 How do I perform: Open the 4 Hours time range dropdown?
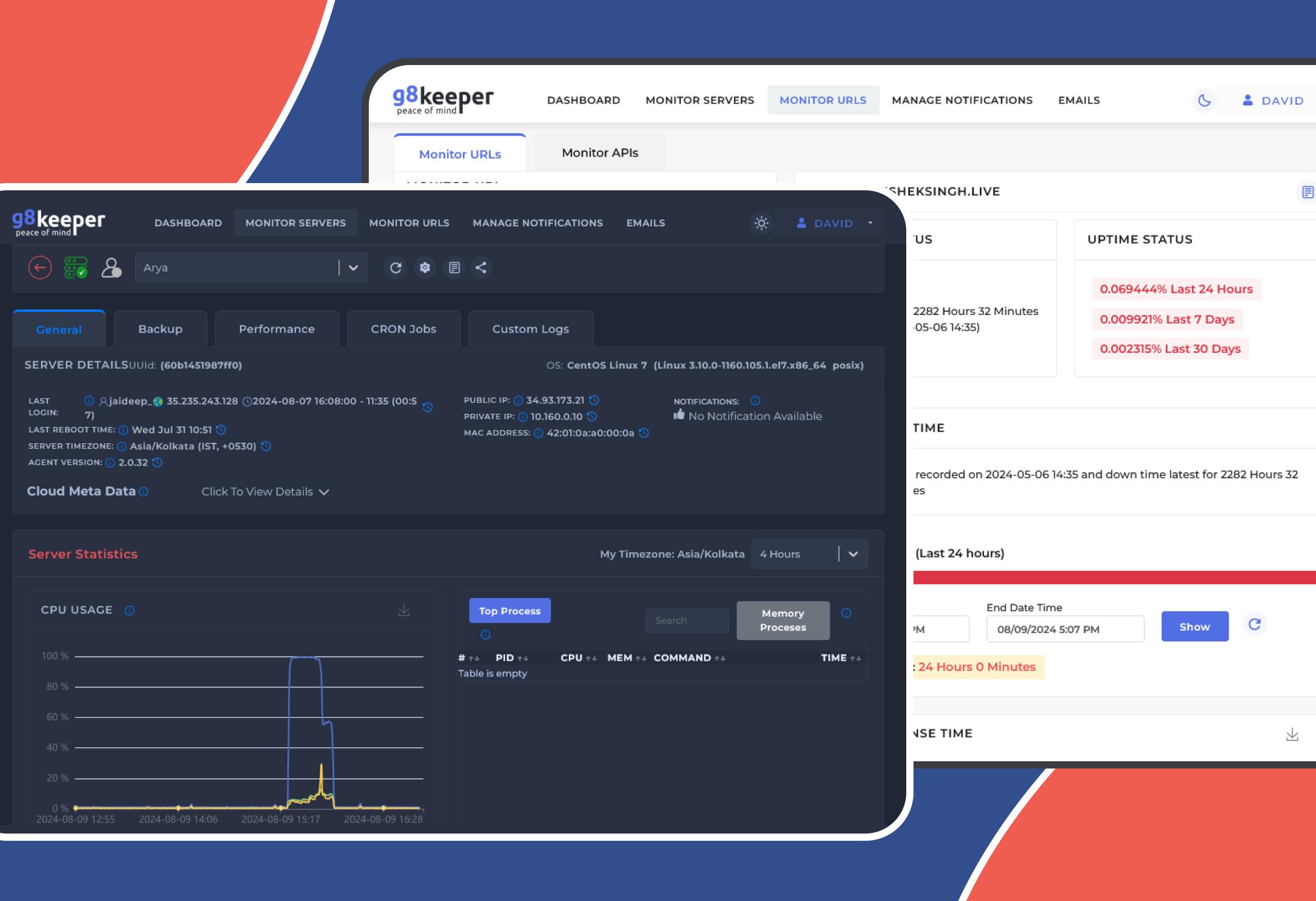click(809, 553)
